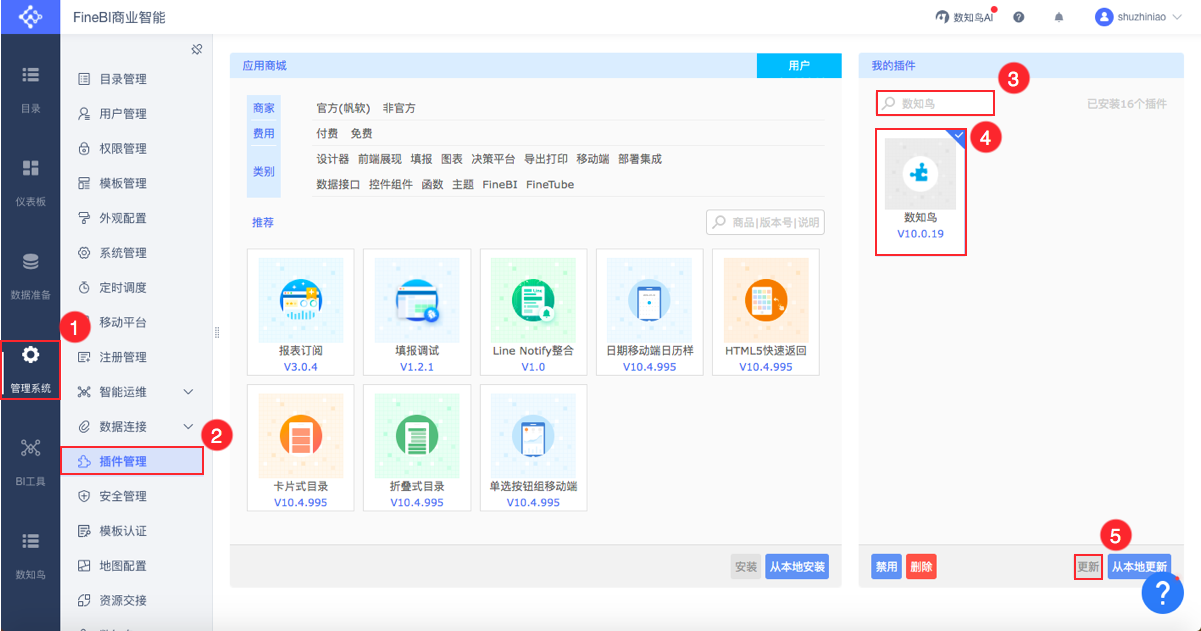Viewport: 1201px width, 631px height.
Task: Filter by 官方(帆软) vendor
Action: click(343, 108)
